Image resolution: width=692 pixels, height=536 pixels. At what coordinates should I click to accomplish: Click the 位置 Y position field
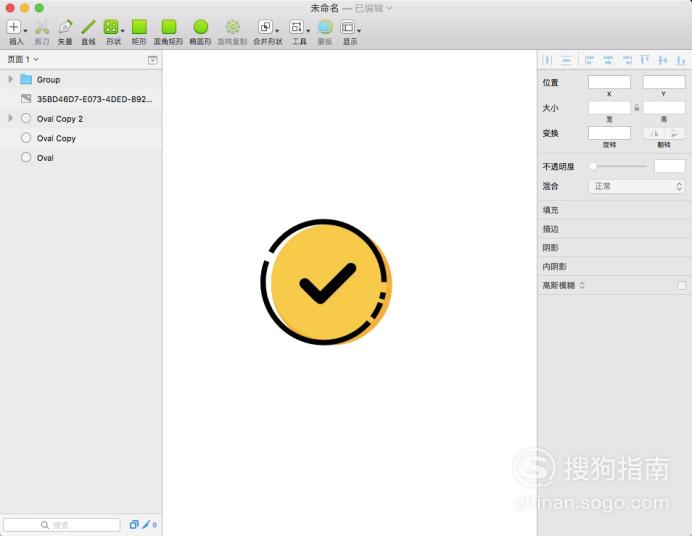pyautogui.click(x=664, y=82)
